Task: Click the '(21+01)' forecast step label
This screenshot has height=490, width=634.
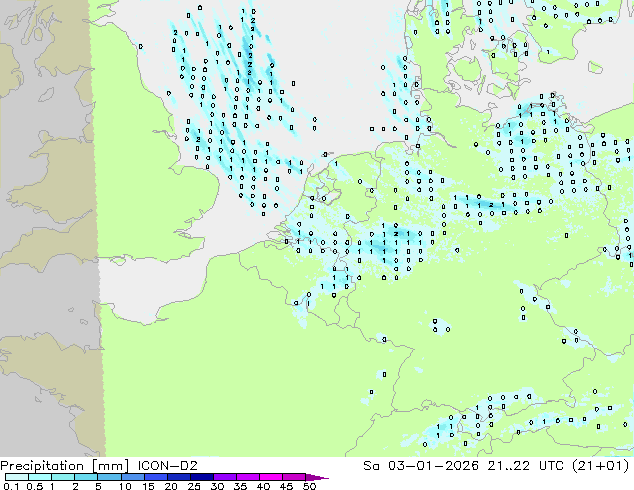Action: click(600, 466)
